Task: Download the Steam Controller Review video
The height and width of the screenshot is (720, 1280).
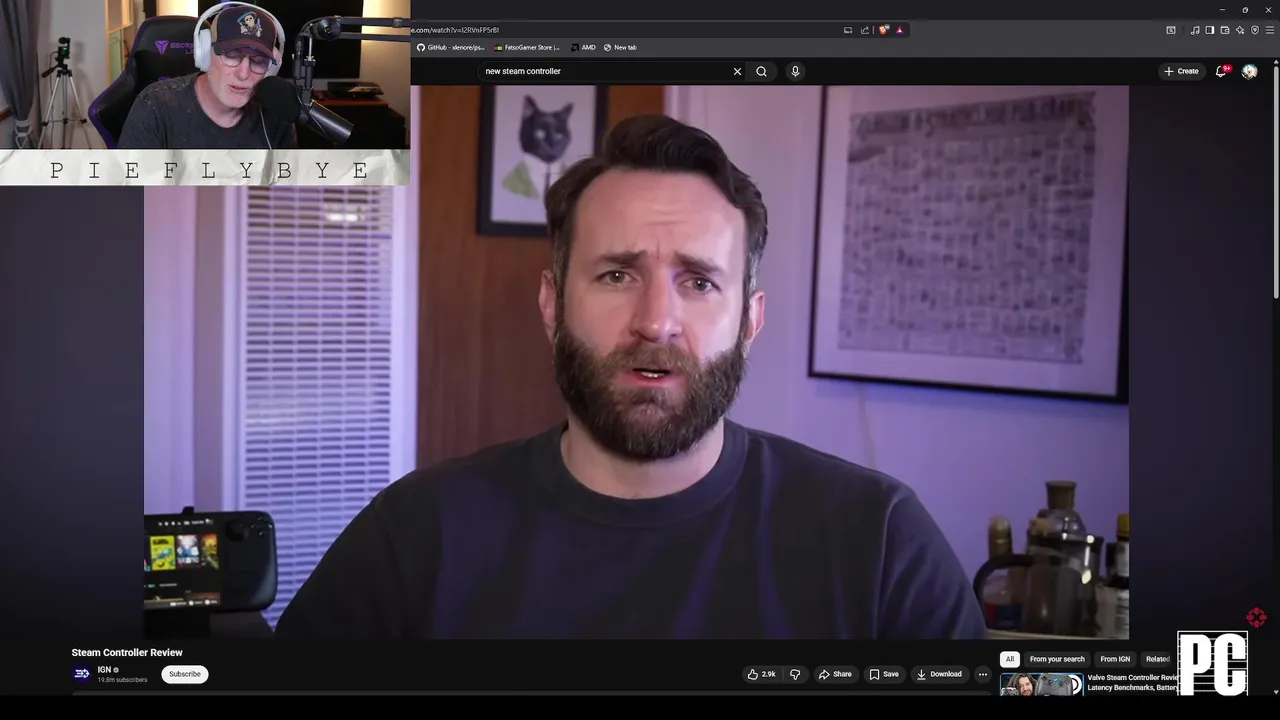Action: click(939, 674)
